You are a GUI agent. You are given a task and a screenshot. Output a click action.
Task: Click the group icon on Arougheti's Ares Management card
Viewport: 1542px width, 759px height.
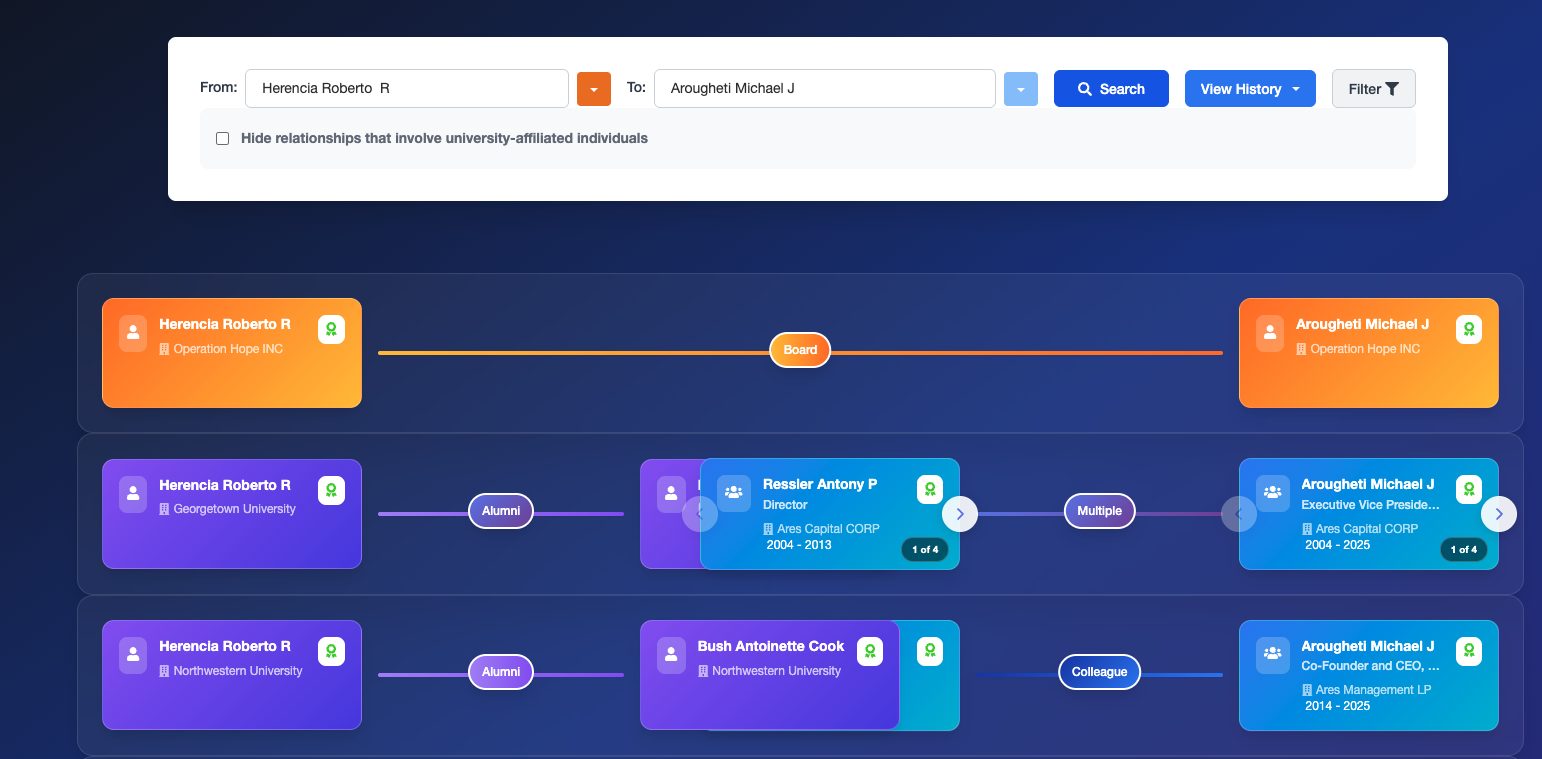point(1273,654)
